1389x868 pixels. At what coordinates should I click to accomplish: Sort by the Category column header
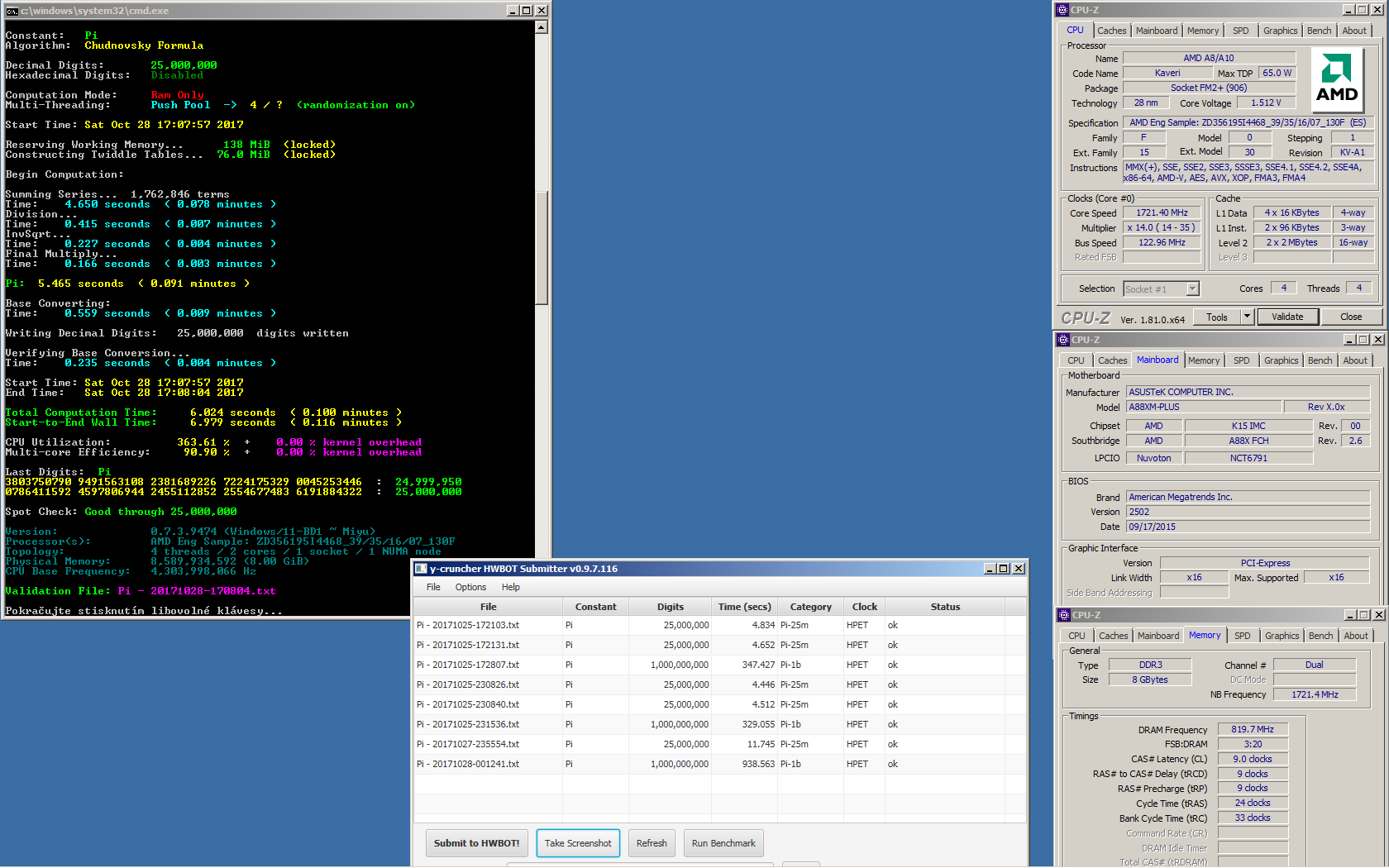pyautogui.click(x=811, y=607)
